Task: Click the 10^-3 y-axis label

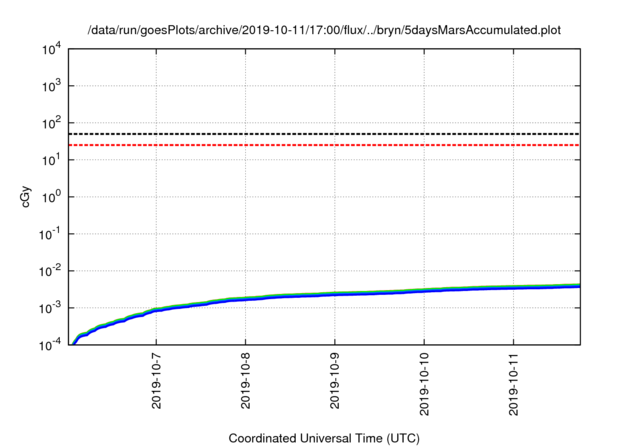Action: 51,308
